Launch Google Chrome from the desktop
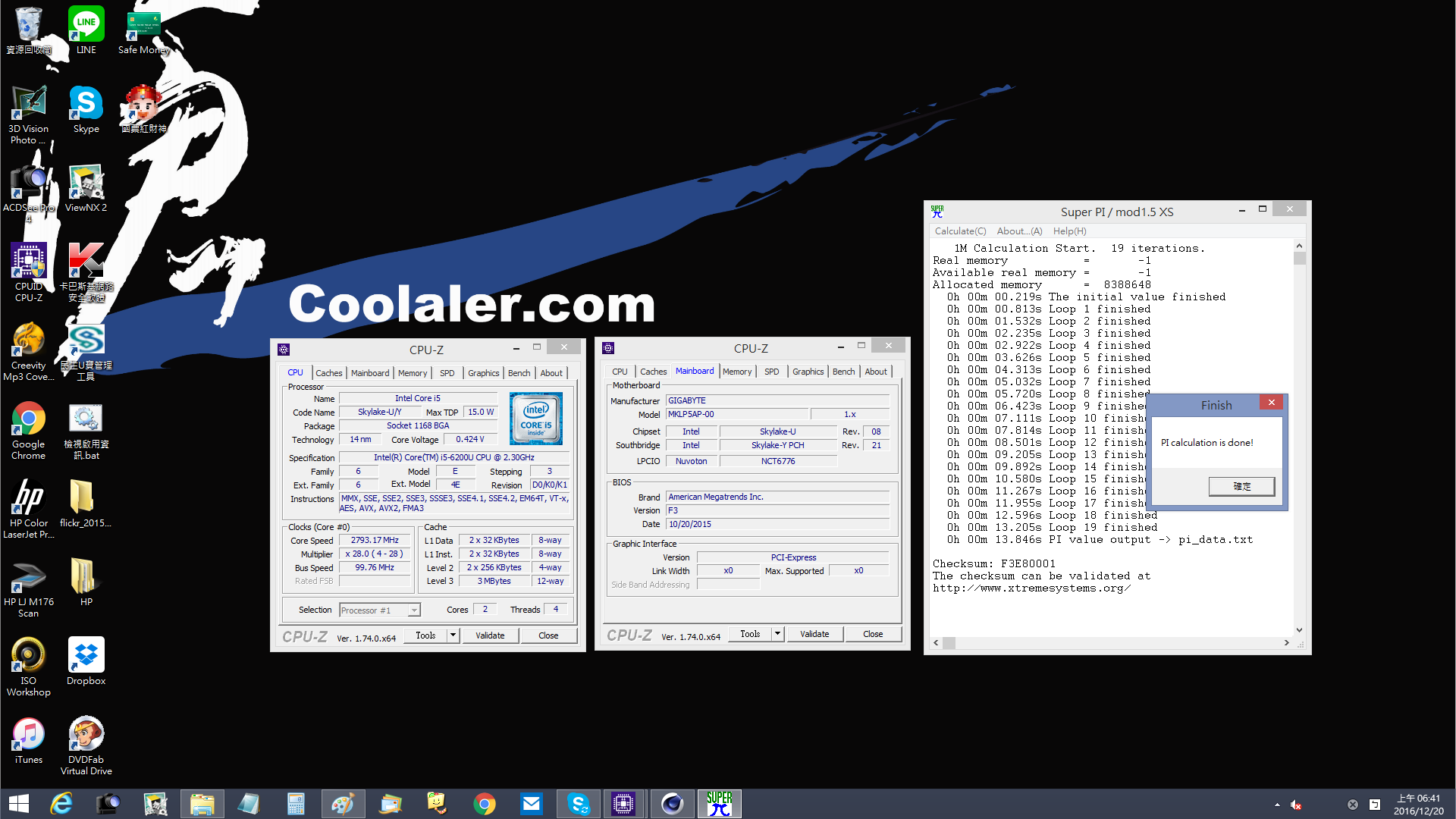Screen dimensions: 1456x819 [29, 430]
